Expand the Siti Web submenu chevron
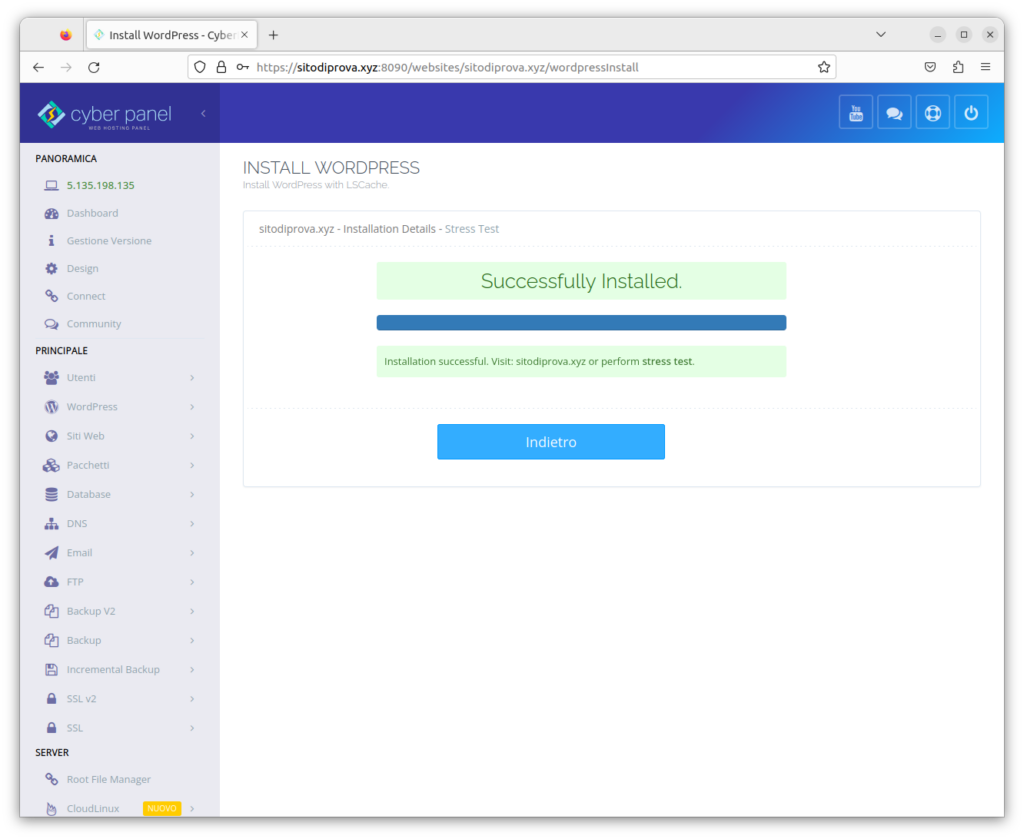This screenshot has height=839, width=1024. 192,436
